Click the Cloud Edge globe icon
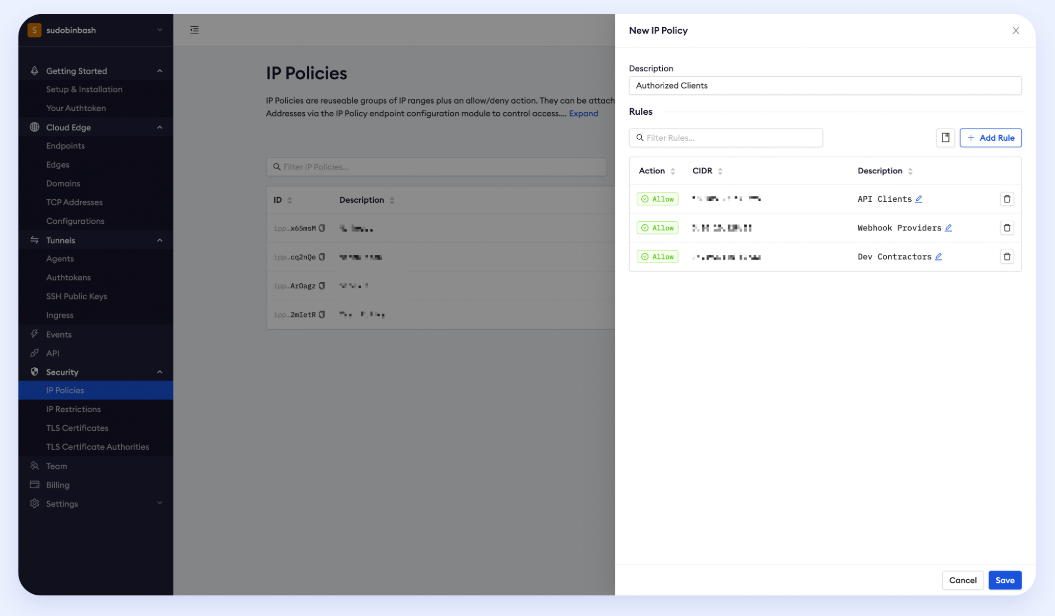This screenshot has height=616, width=1055. [x=34, y=127]
